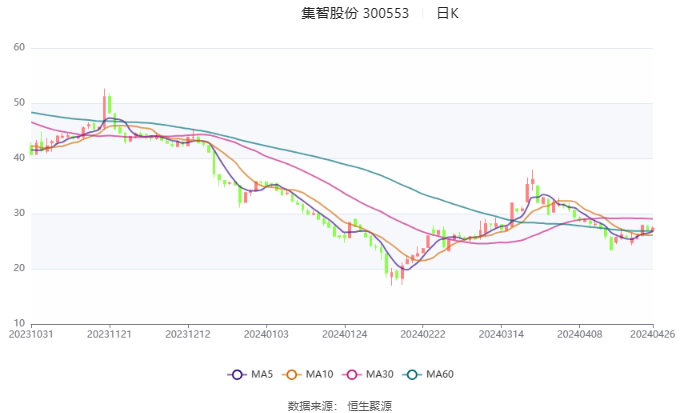
Task: Click y-axis value 30
Action: [19, 213]
